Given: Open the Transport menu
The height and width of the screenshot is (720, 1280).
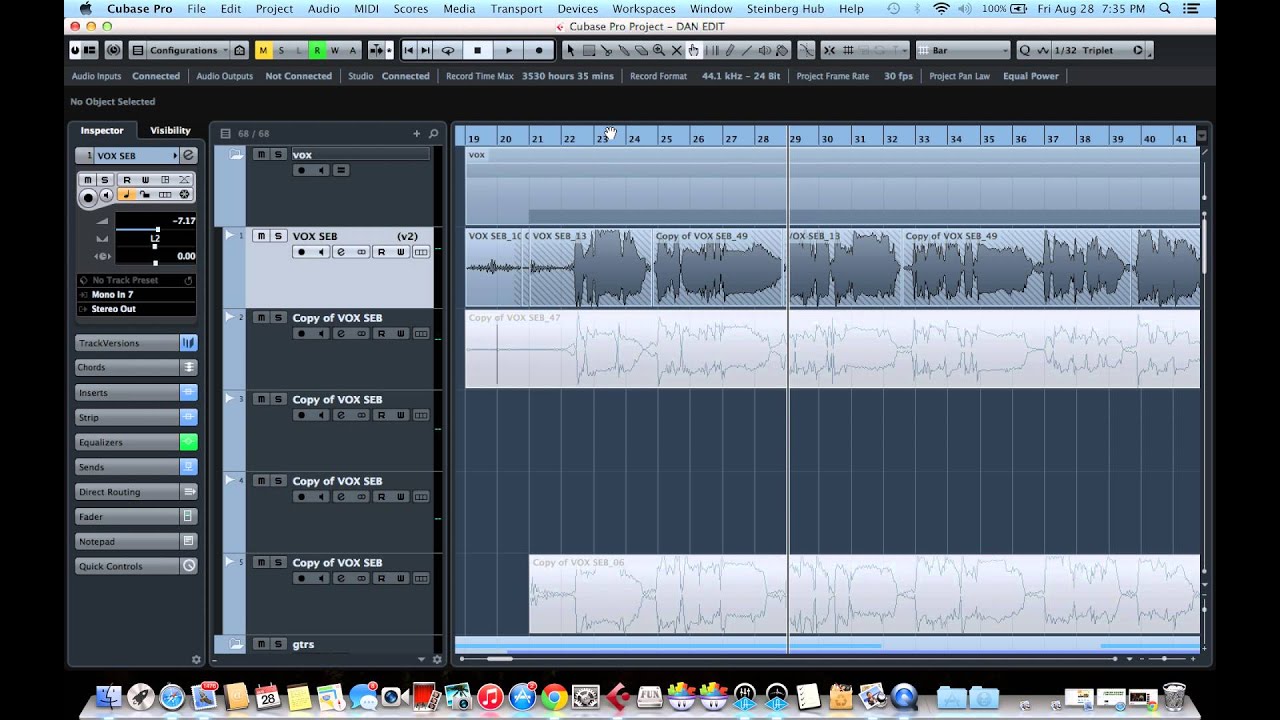Looking at the screenshot, I should (x=517, y=9).
